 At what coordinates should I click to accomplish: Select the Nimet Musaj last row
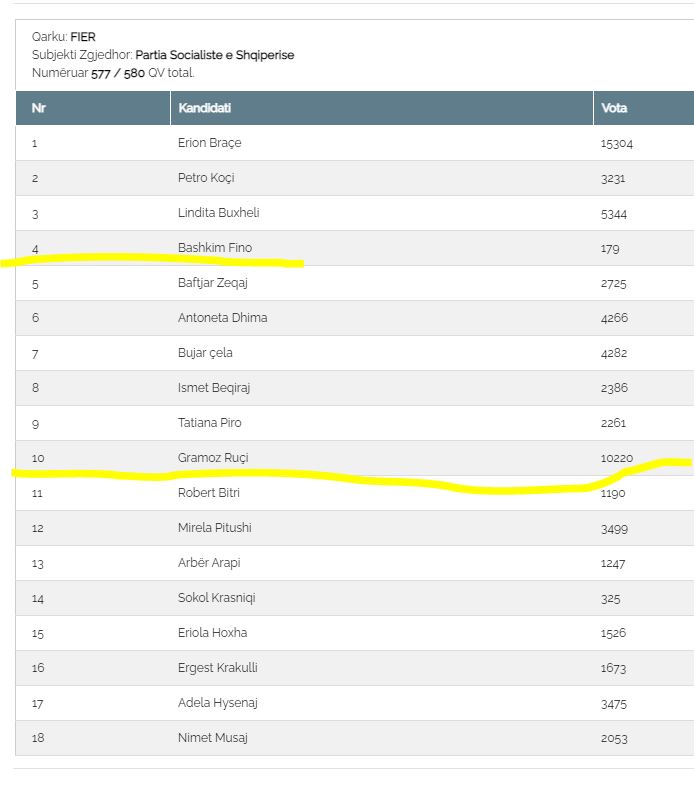[x=355, y=738]
